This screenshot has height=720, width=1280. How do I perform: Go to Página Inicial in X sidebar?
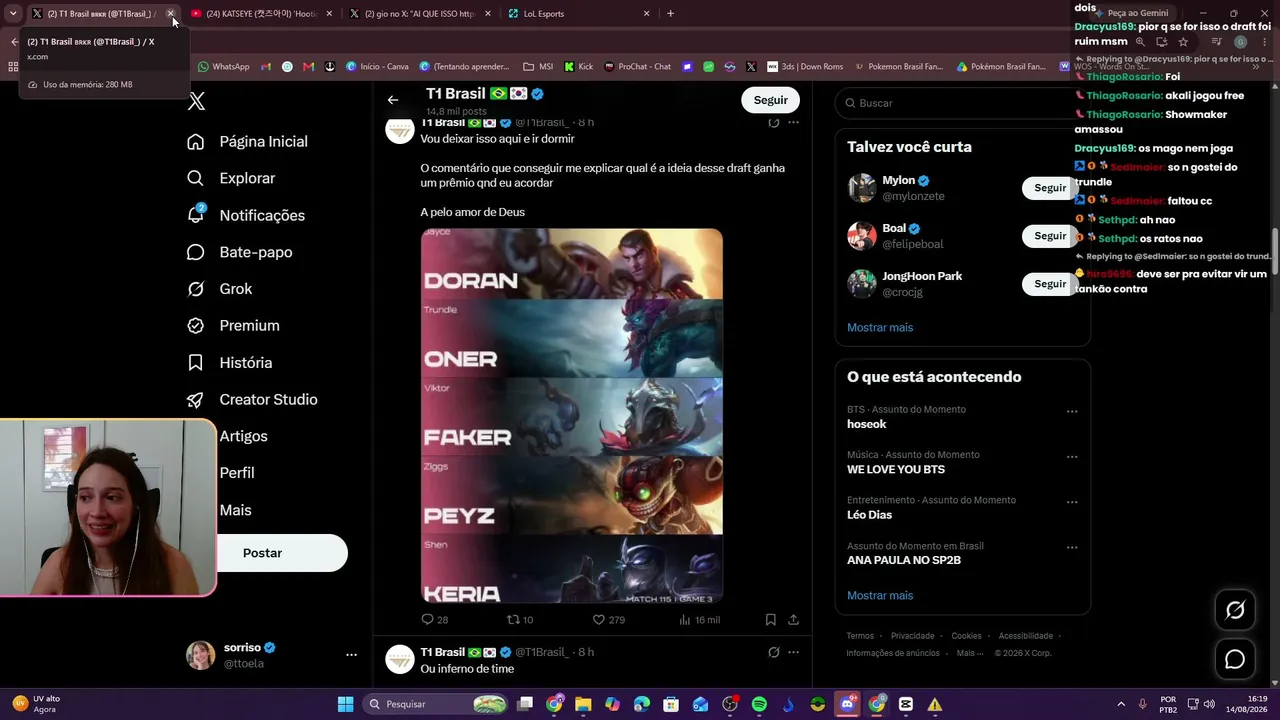point(247,142)
